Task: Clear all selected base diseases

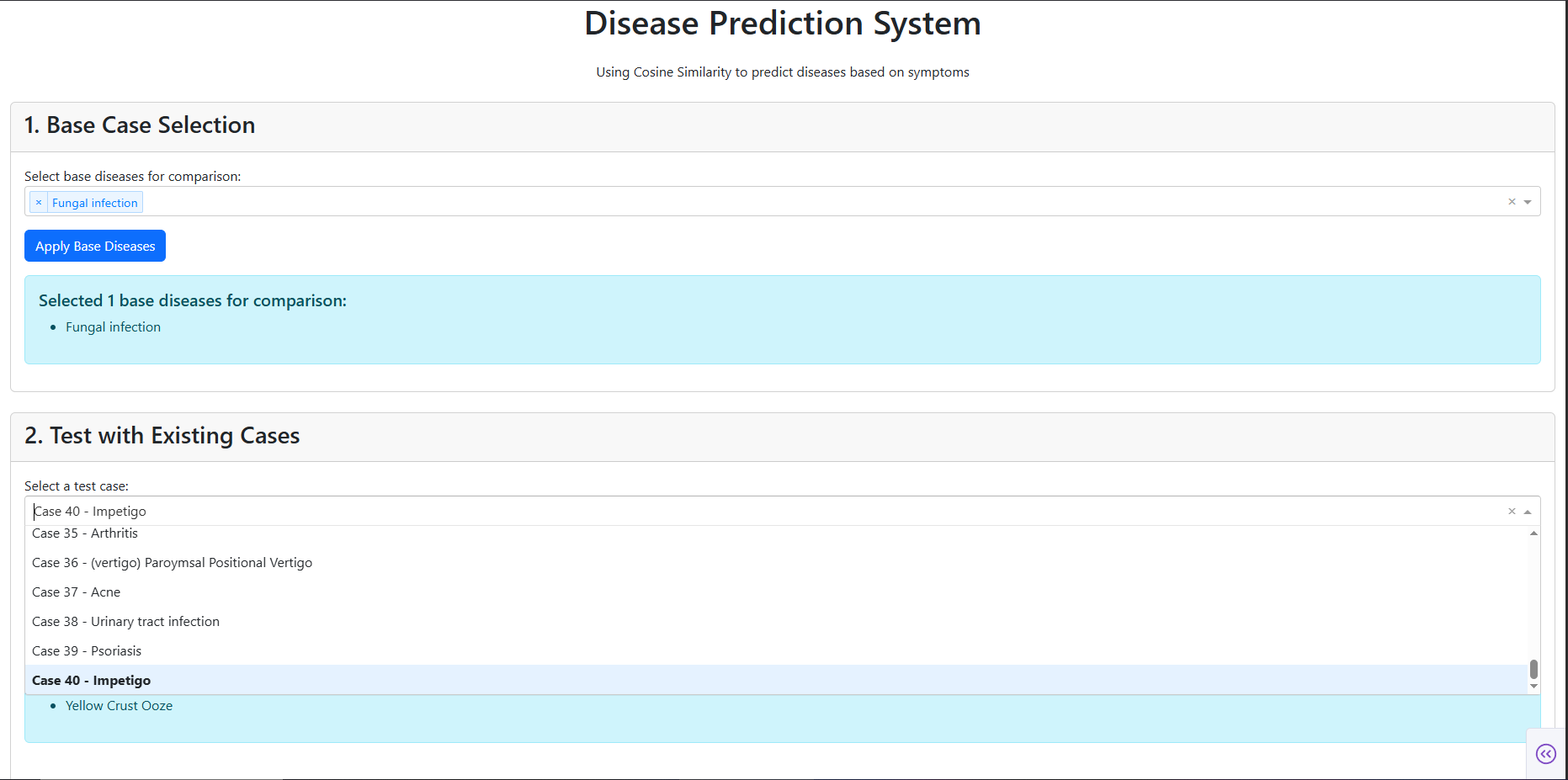Action: click(x=1512, y=202)
